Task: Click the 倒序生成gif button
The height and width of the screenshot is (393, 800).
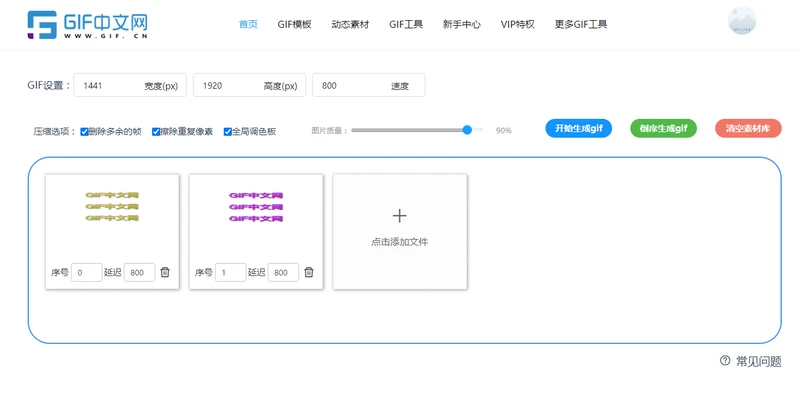Action: [664, 129]
